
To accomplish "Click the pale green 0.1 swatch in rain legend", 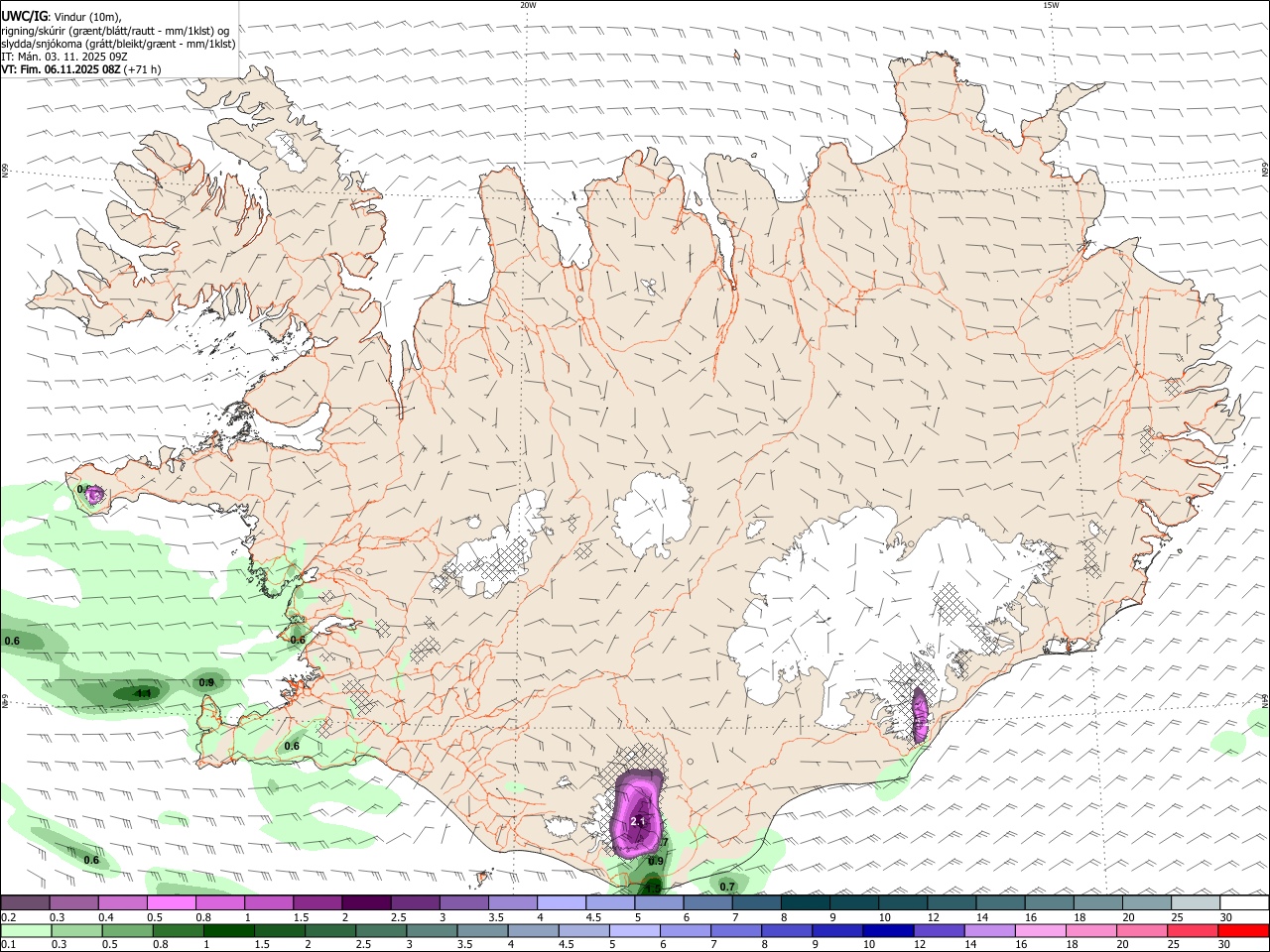I will coord(26,930).
